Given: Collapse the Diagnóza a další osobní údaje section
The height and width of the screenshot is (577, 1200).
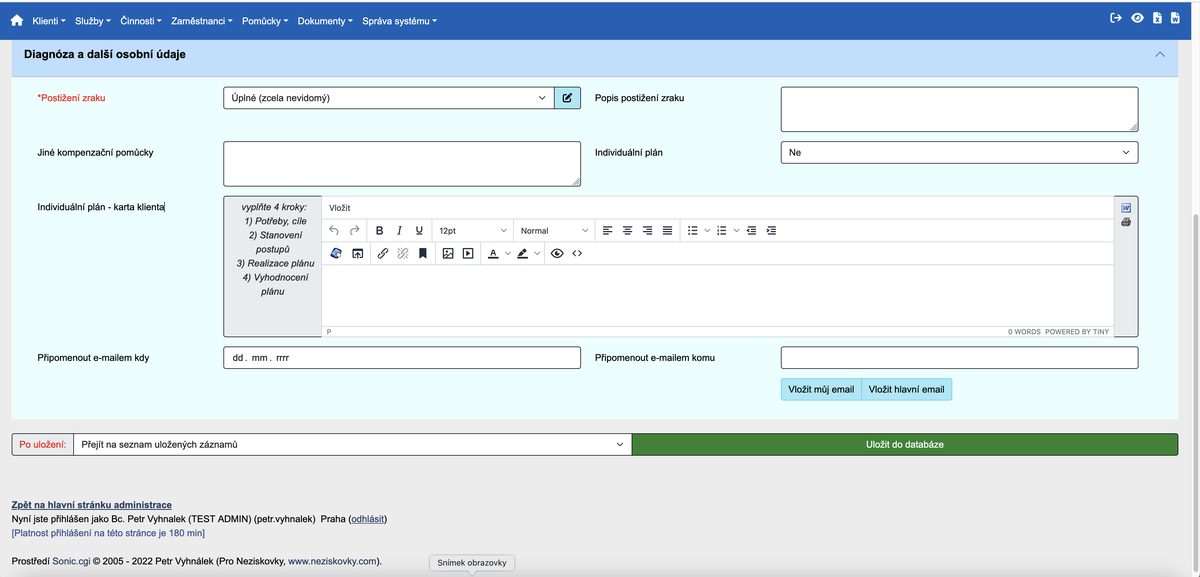Looking at the screenshot, I should pos(1160,55).
